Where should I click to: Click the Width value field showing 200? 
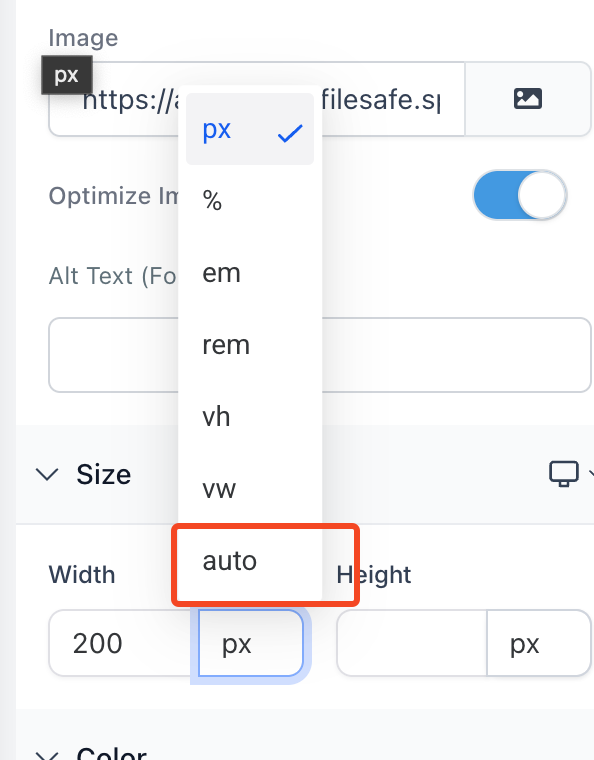click(x=124, y=643)
